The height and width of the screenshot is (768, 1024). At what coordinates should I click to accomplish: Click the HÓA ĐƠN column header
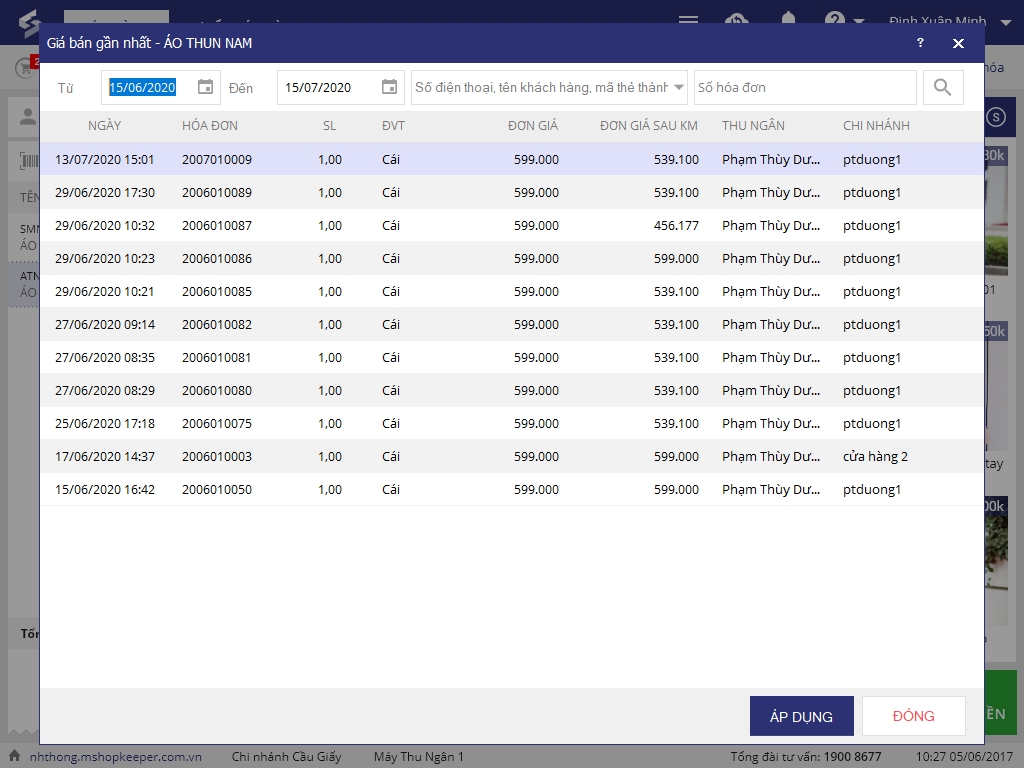210,126
